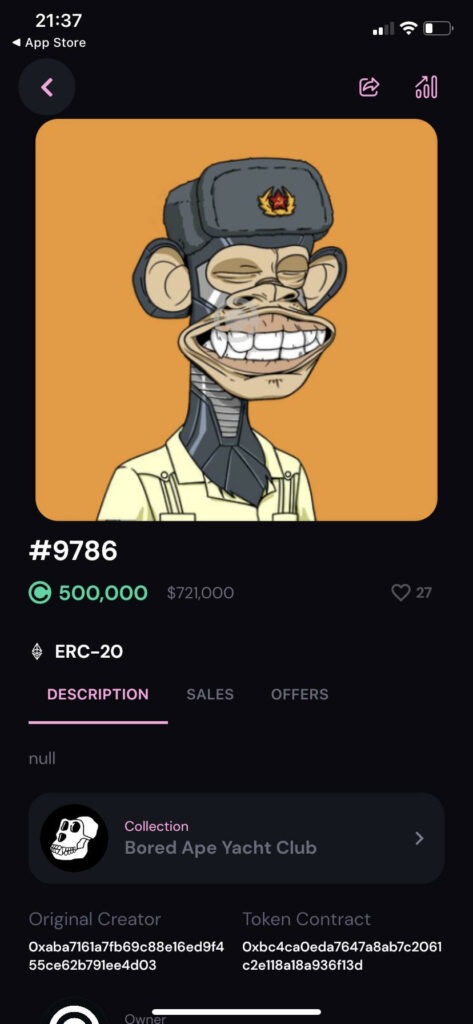Viewport: 473px width, 1024px height.
Task: Open the share icon
Action: (x=369, y=87)
